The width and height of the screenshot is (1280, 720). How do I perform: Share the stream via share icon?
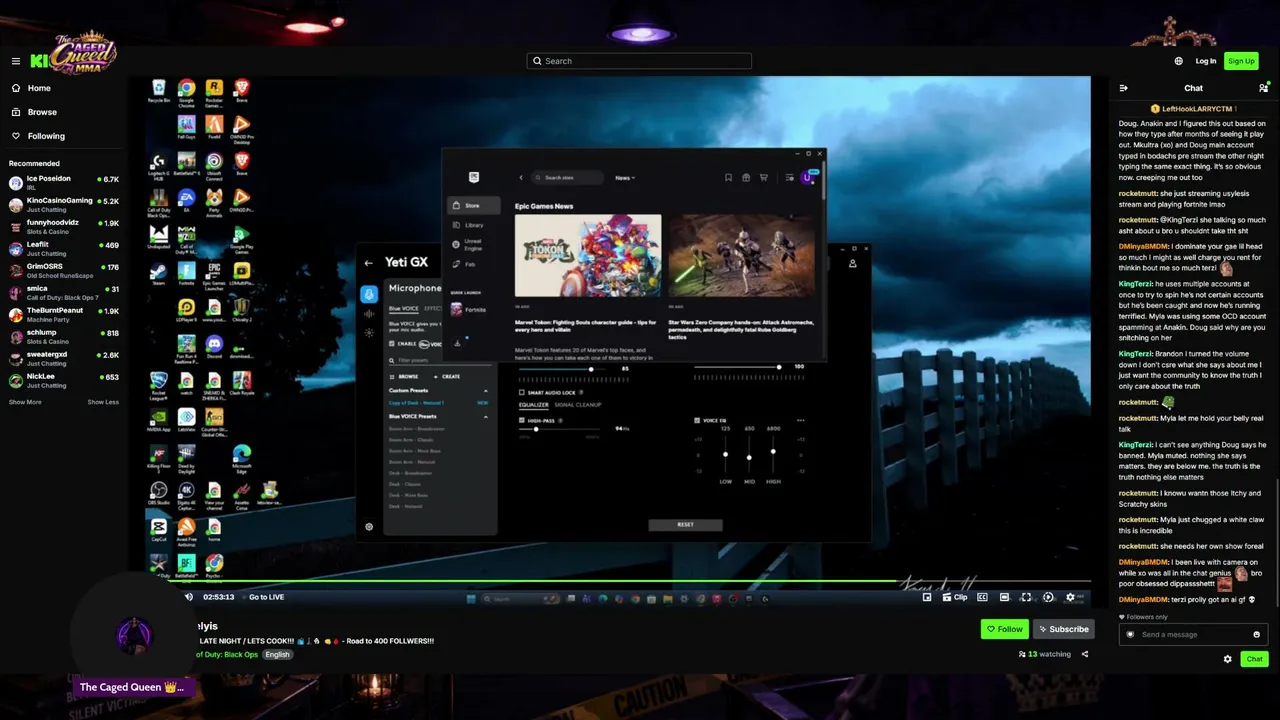(x=1085, y=654)
